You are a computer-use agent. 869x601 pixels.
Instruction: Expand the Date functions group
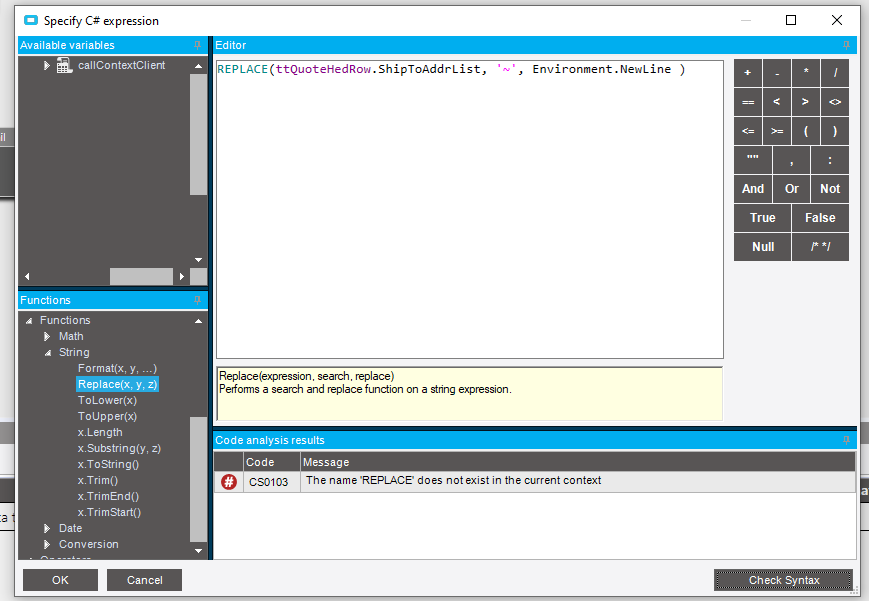(47, 528)
